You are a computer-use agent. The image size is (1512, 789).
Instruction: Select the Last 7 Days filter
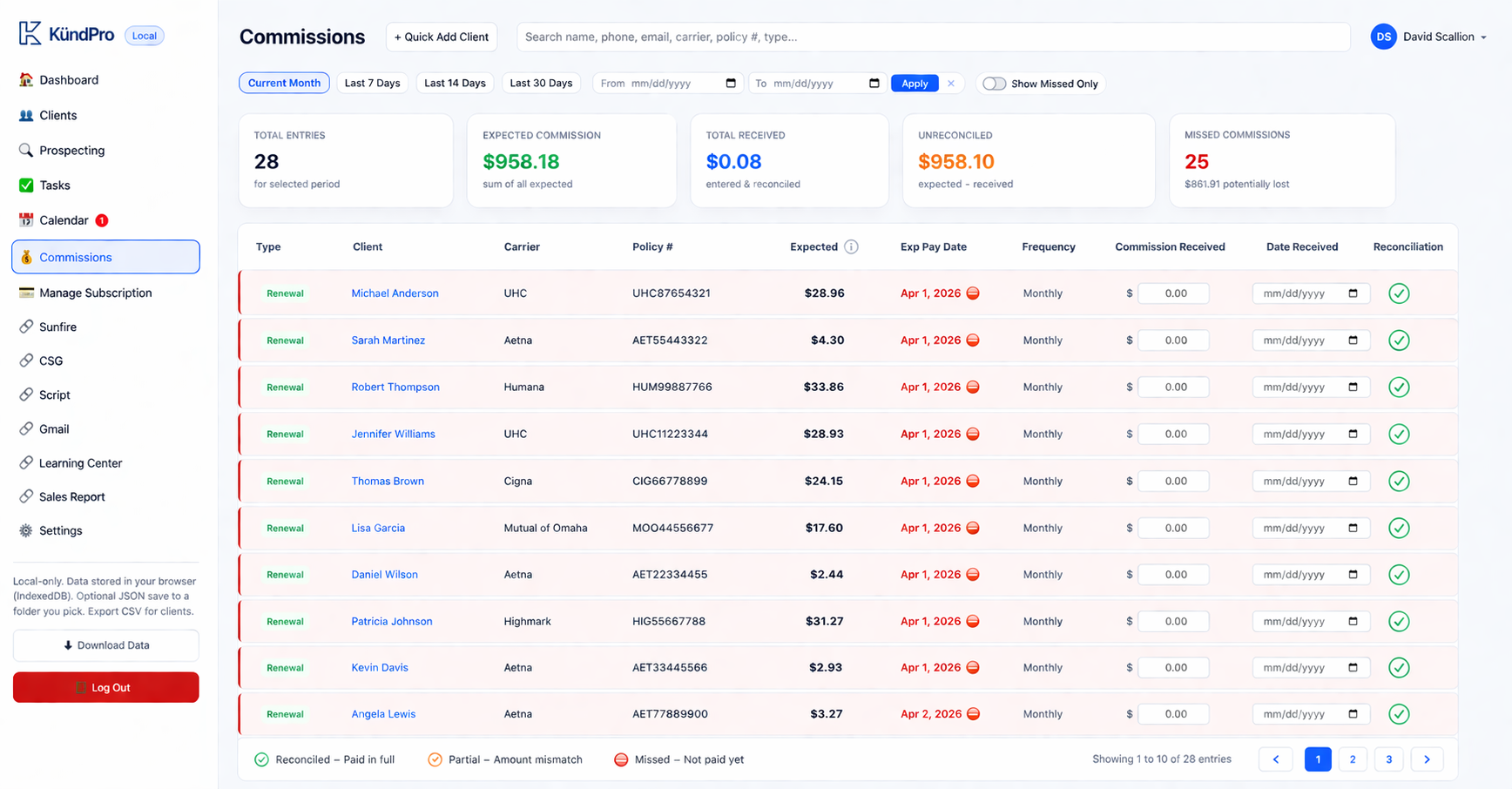(x=372, y=84)
